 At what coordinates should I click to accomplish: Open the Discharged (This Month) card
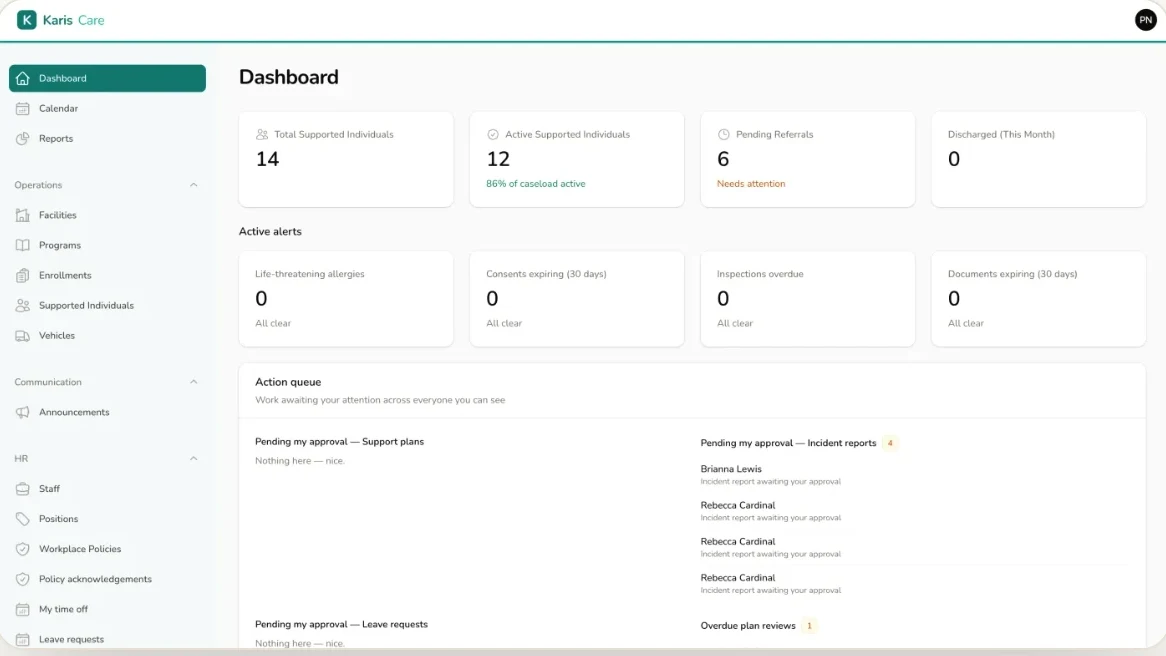pyautogui.click(x=1039, y=159)
